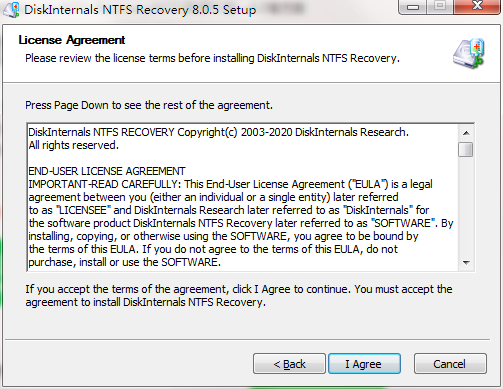Click the END-USER LICENSE AGREEMENT line

[x=107, y=171]
